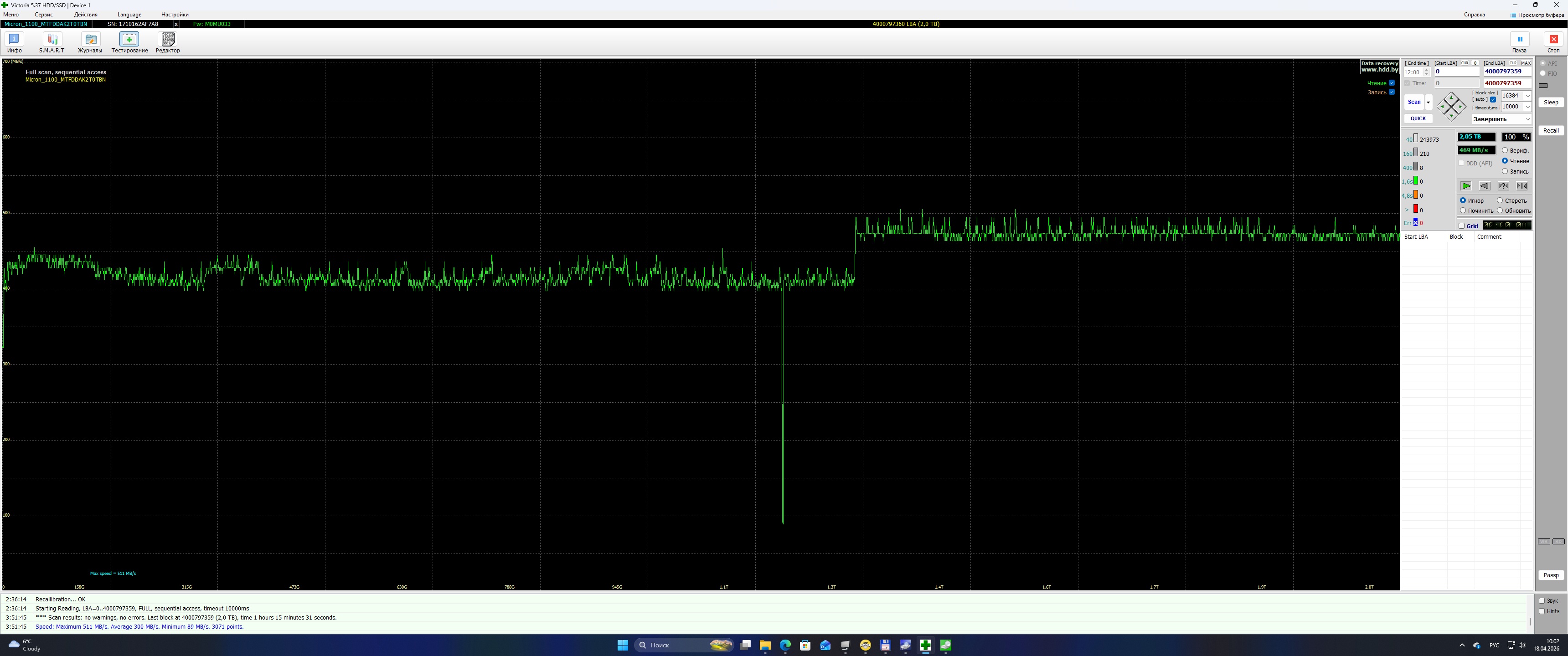Select the Стереть error action

point(1500,200)
